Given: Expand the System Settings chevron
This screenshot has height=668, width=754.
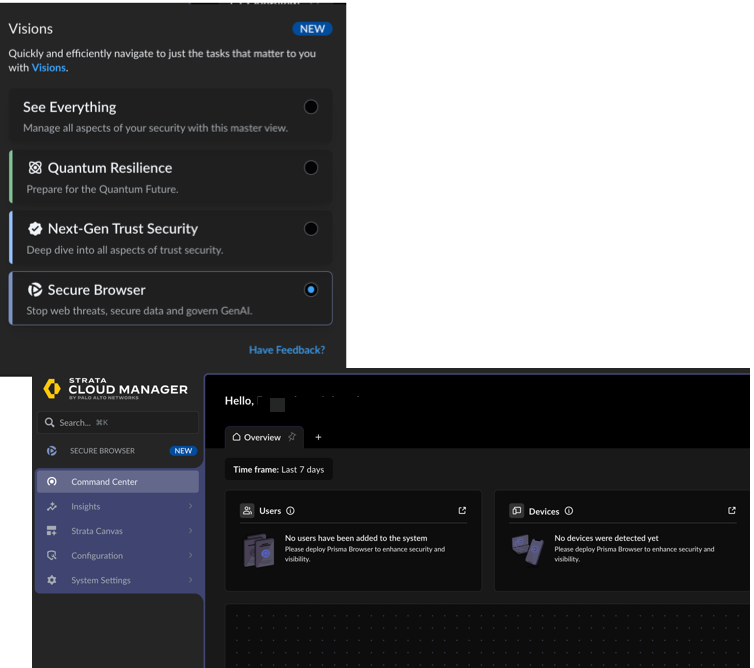Looking at the screenshot, I should tap(190, 580).
